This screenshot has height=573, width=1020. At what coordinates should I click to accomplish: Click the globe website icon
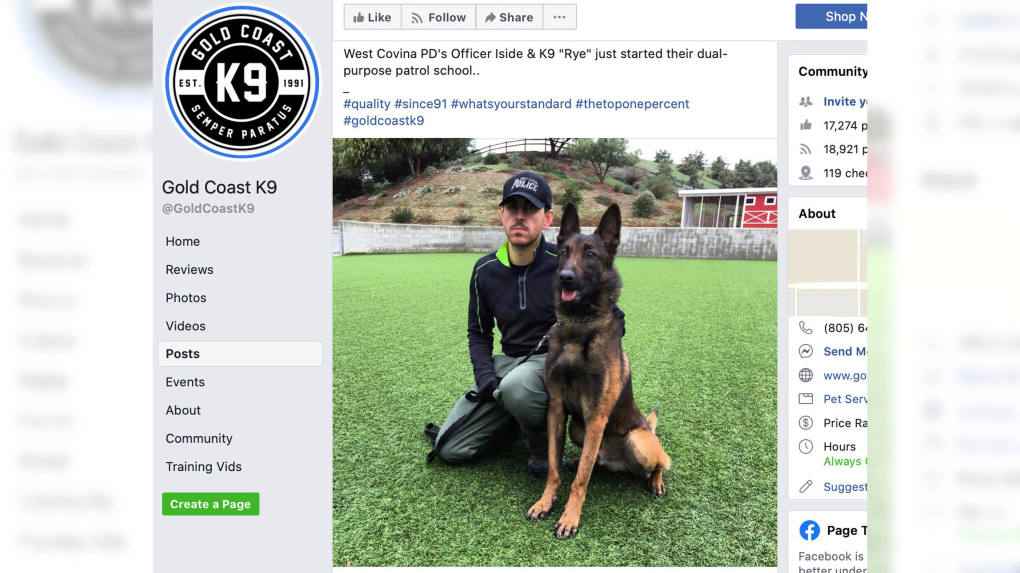coord(806,375)
